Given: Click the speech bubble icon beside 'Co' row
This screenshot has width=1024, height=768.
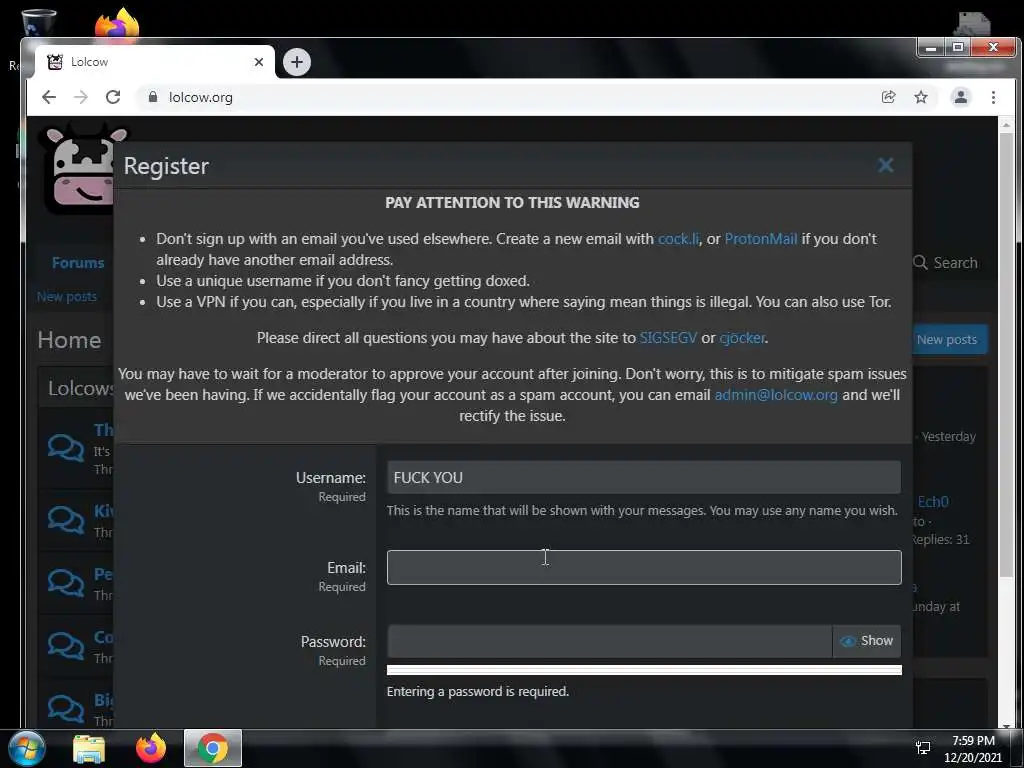Looking at the screenshot, I should pos(66,646).
